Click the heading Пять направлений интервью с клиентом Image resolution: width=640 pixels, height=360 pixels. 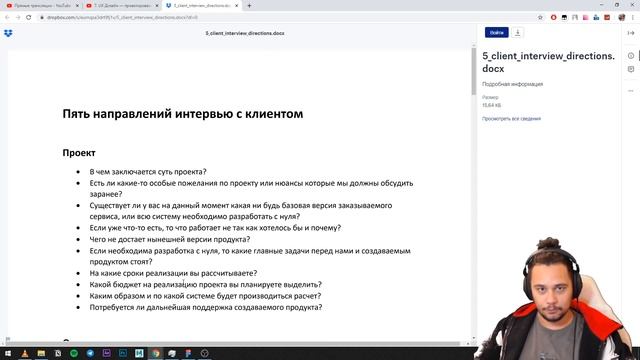coord(183,114)
